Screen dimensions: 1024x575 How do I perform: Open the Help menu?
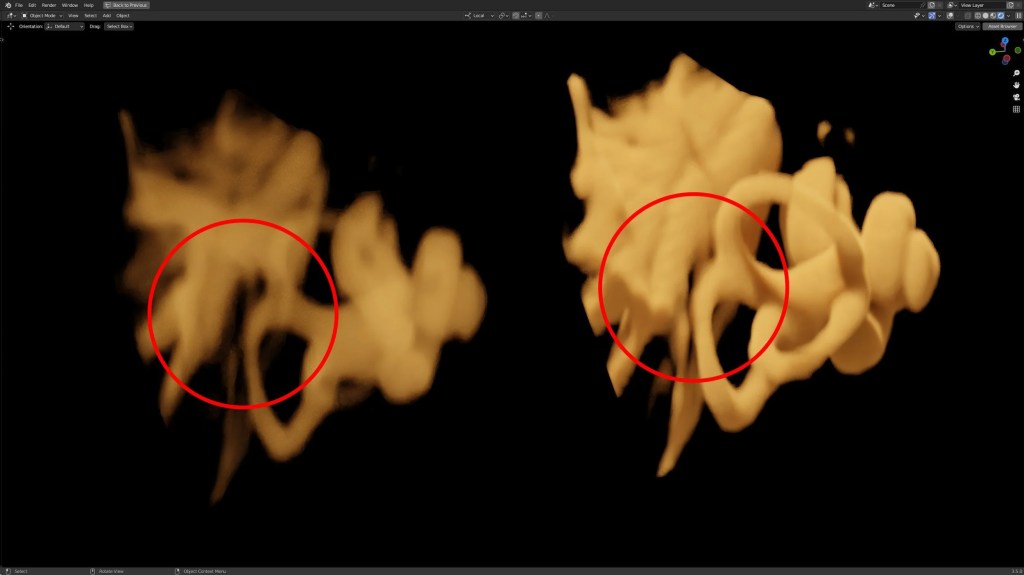tap(89, 5)
